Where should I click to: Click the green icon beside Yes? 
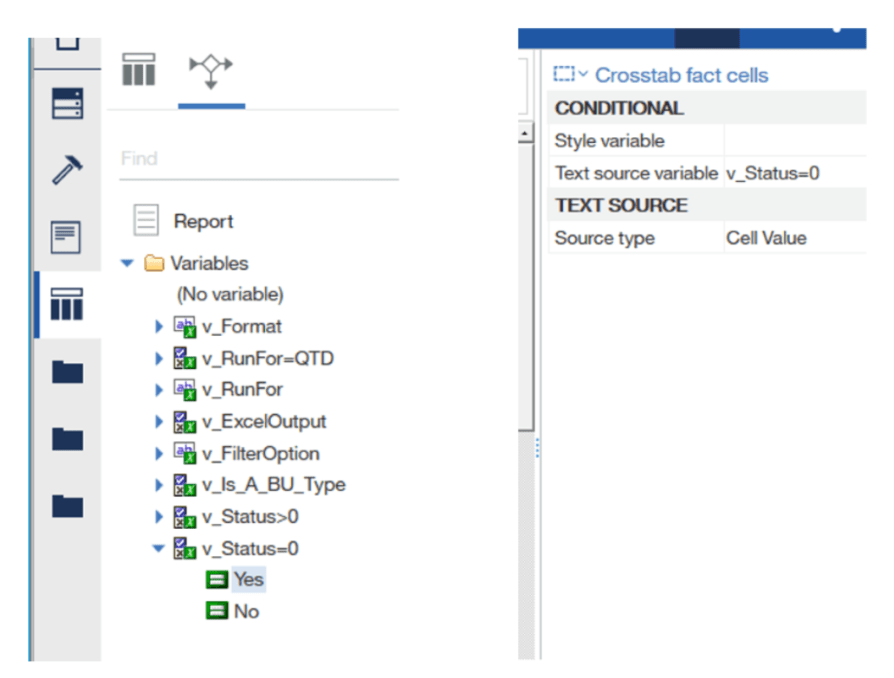click(217, 580)
